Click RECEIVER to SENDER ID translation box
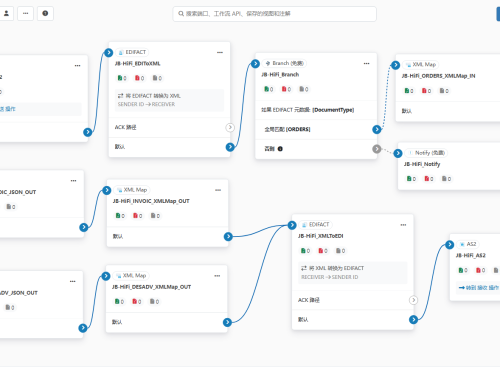 [353, 273]
